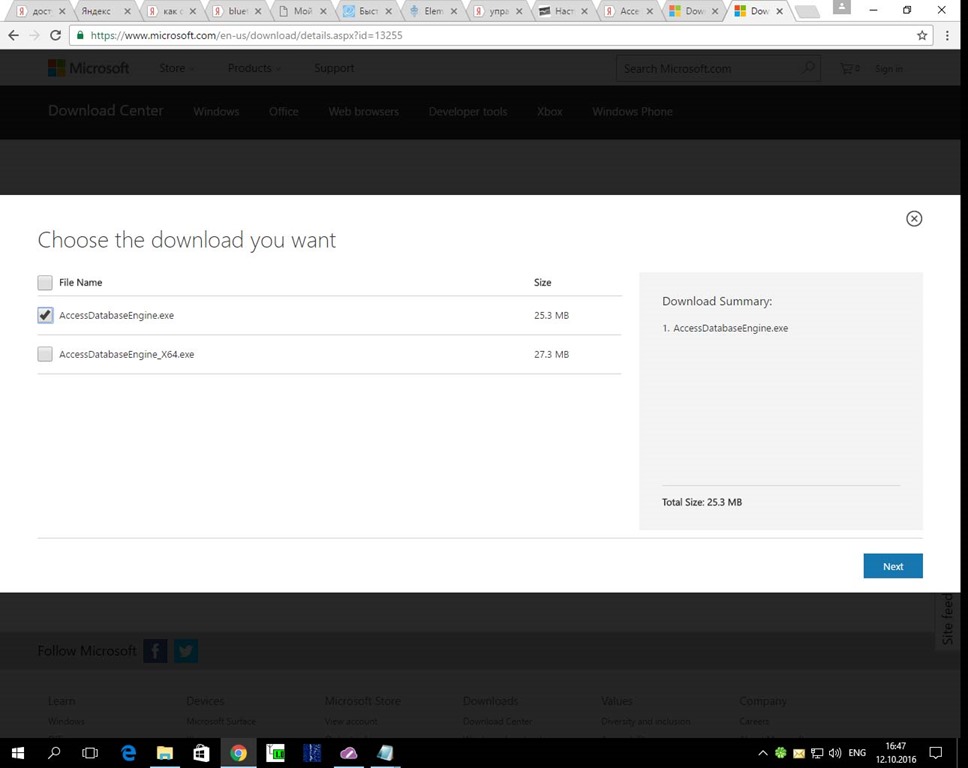Click the volume speaker tray icon
This screenshot has height=768, width=968.
point(835,753)
